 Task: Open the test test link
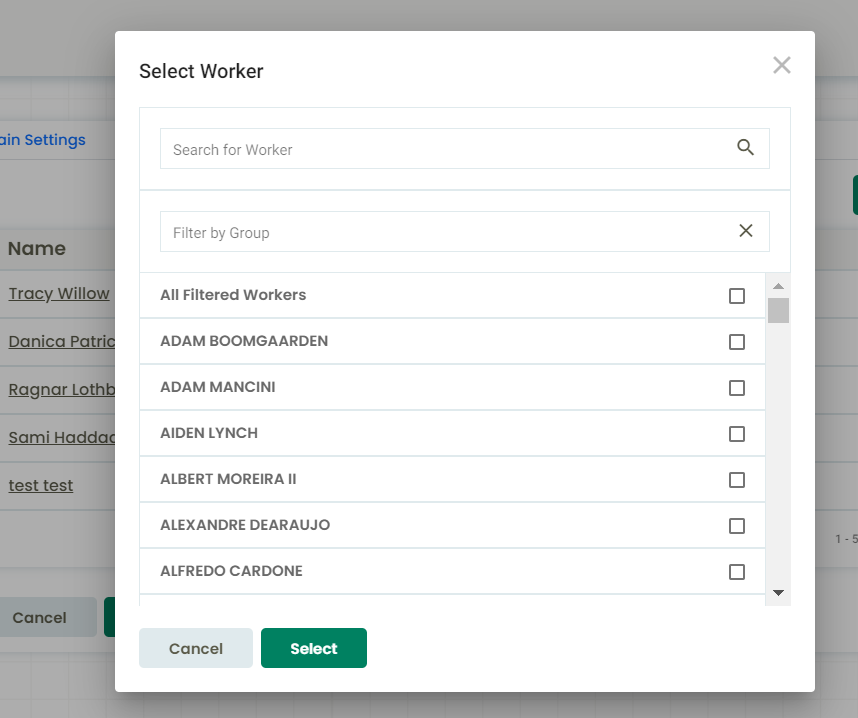pyautogui.click(x=40, y=485)
